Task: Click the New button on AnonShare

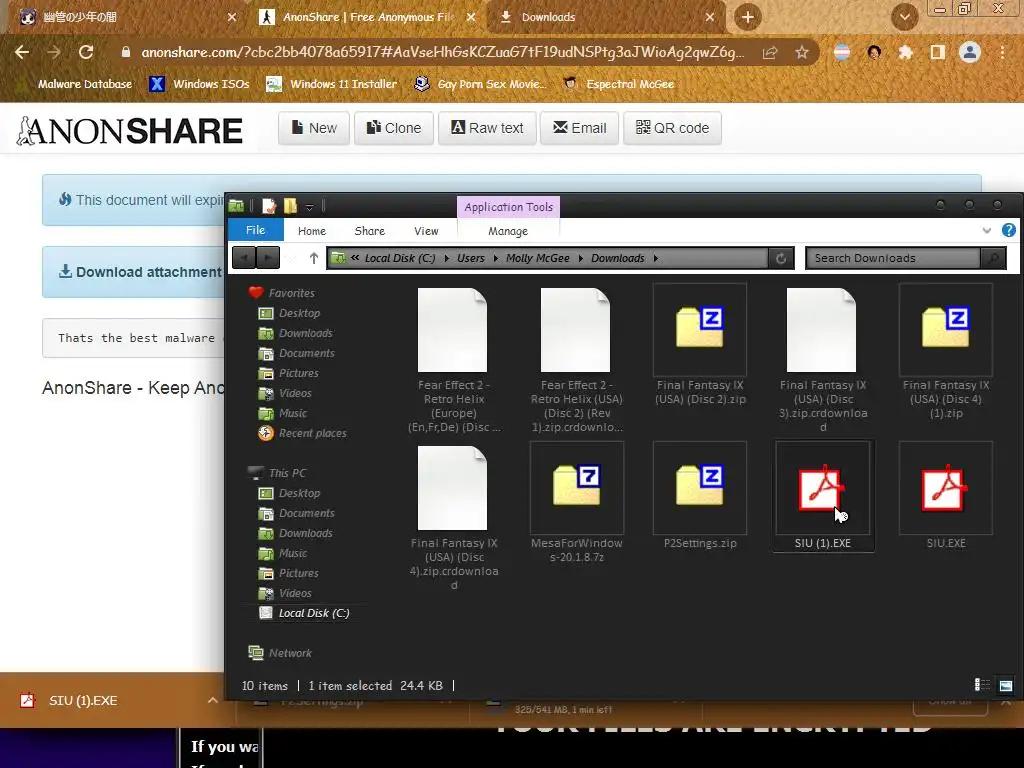Action: pos(314,128)
